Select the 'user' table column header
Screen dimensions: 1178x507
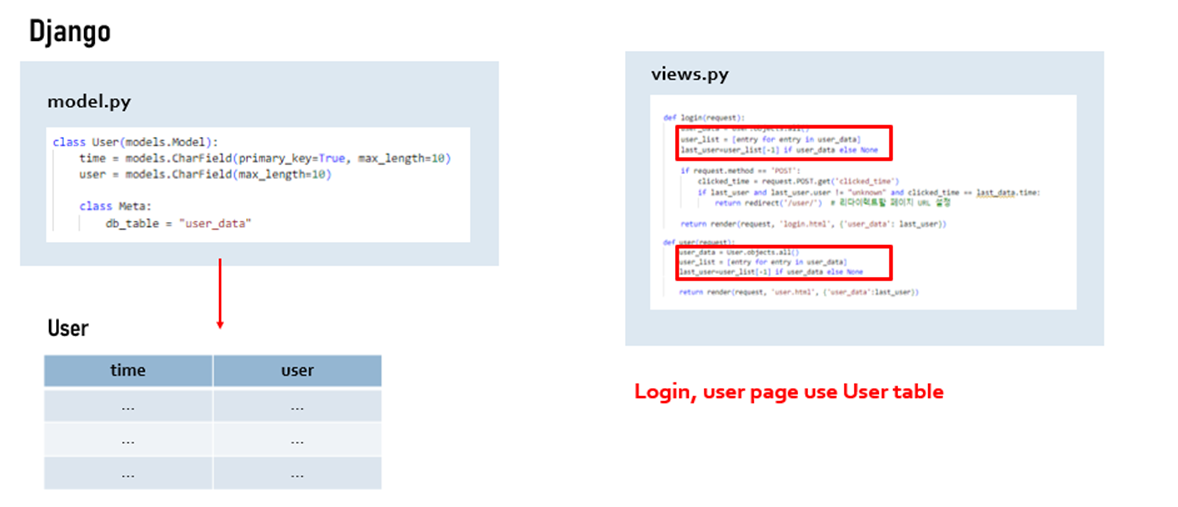click(298, 370)
